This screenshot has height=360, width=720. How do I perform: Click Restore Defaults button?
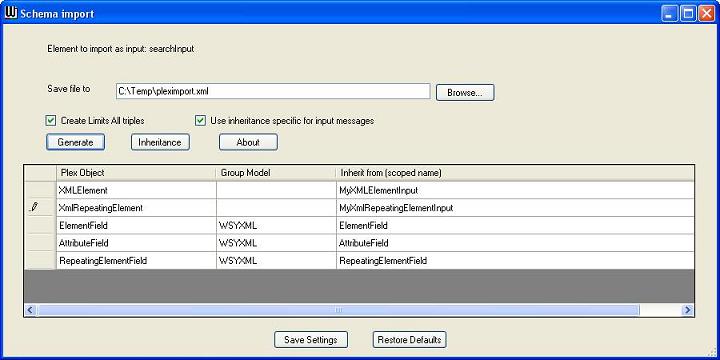[x=410, y=340]
